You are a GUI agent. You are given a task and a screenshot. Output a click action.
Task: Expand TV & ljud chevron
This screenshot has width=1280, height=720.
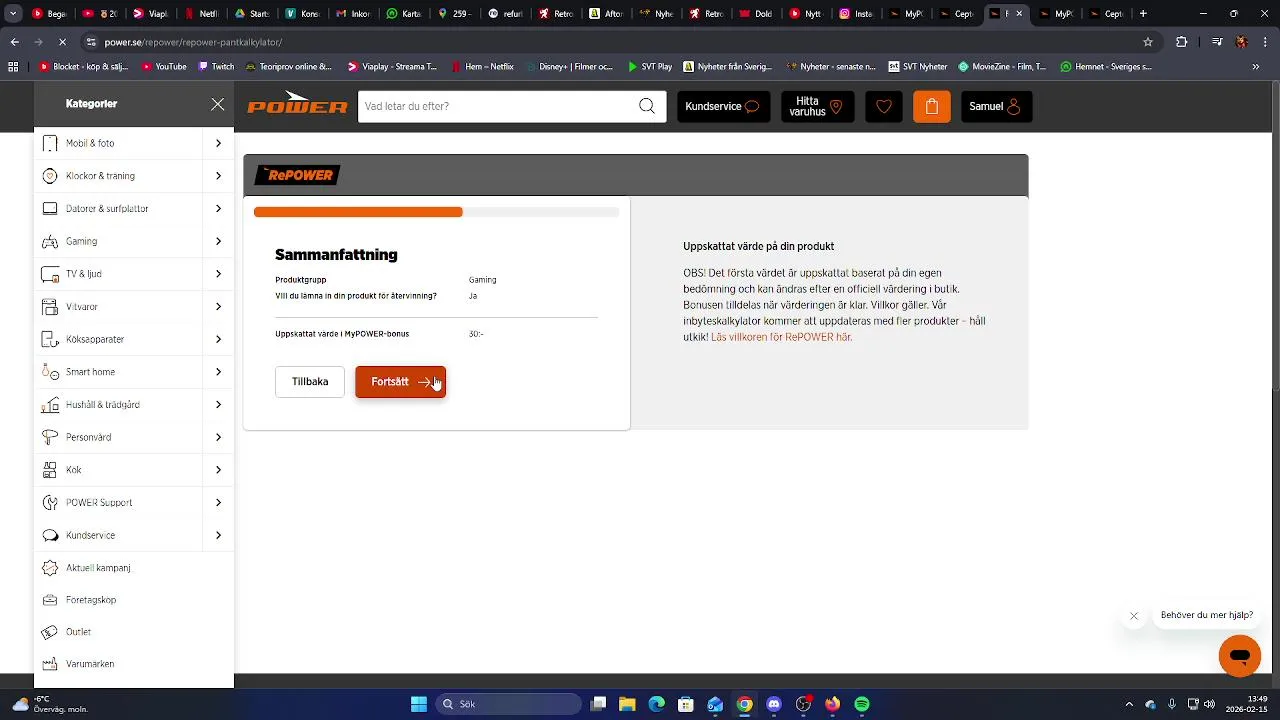[x=218, y=274]
